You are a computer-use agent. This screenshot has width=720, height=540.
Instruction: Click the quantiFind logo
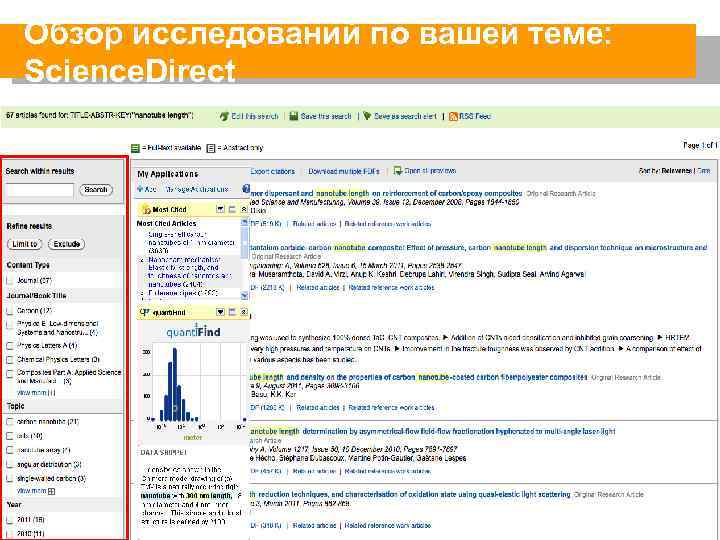[193, 331]
